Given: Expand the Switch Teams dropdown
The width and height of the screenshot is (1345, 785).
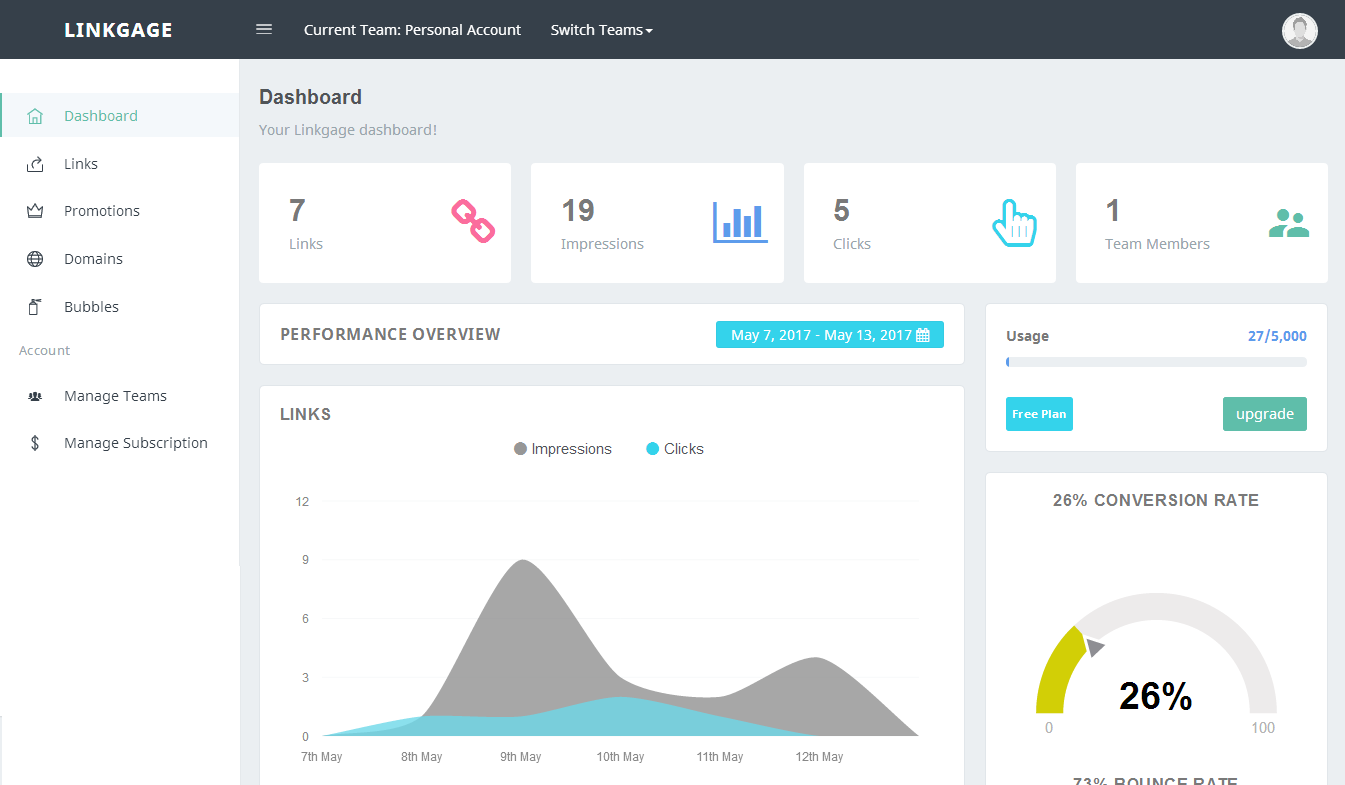Looking at the screenshot, I should click(601, 30).
